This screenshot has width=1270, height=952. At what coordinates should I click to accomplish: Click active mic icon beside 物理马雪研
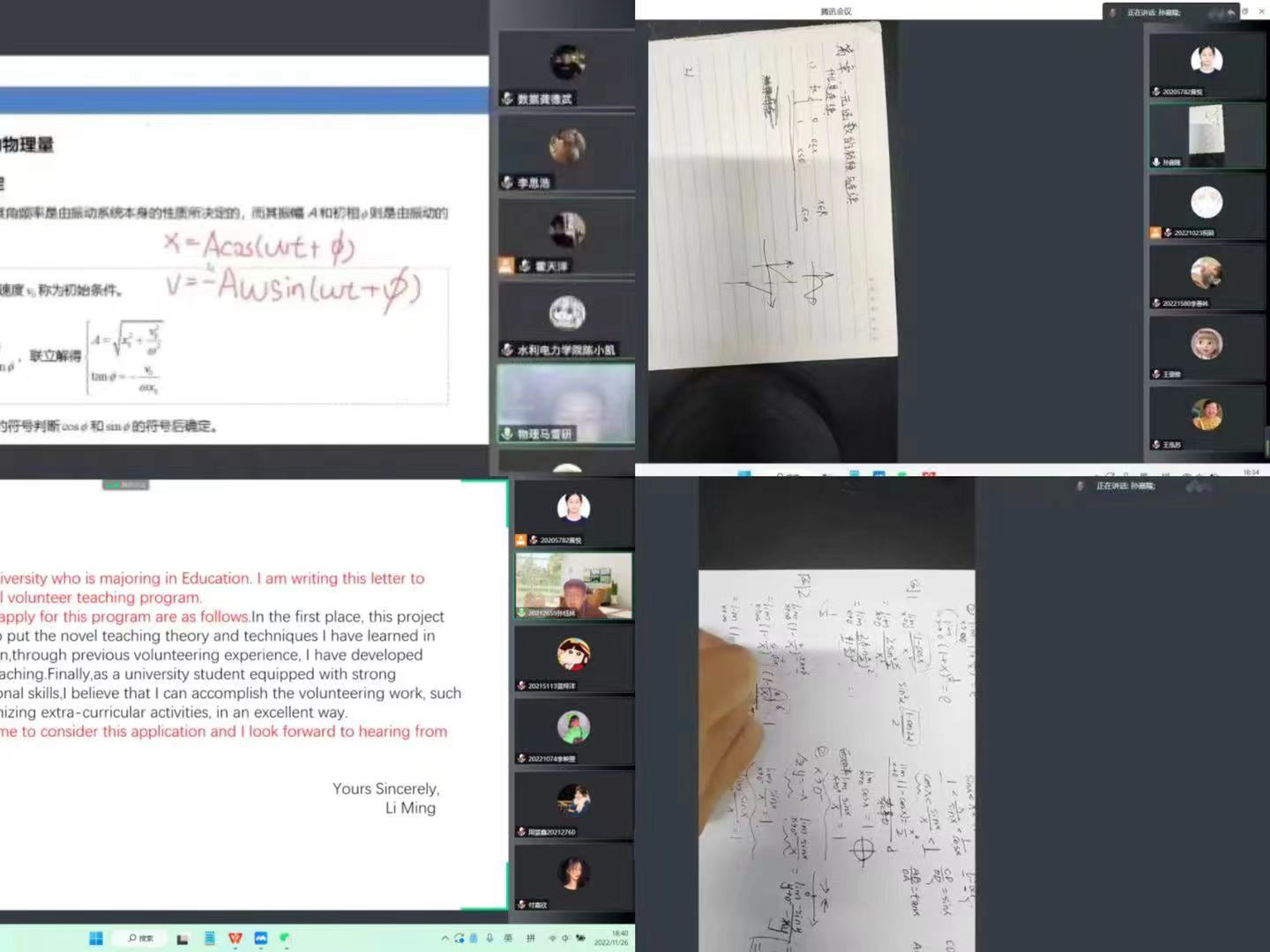point(507,434)
